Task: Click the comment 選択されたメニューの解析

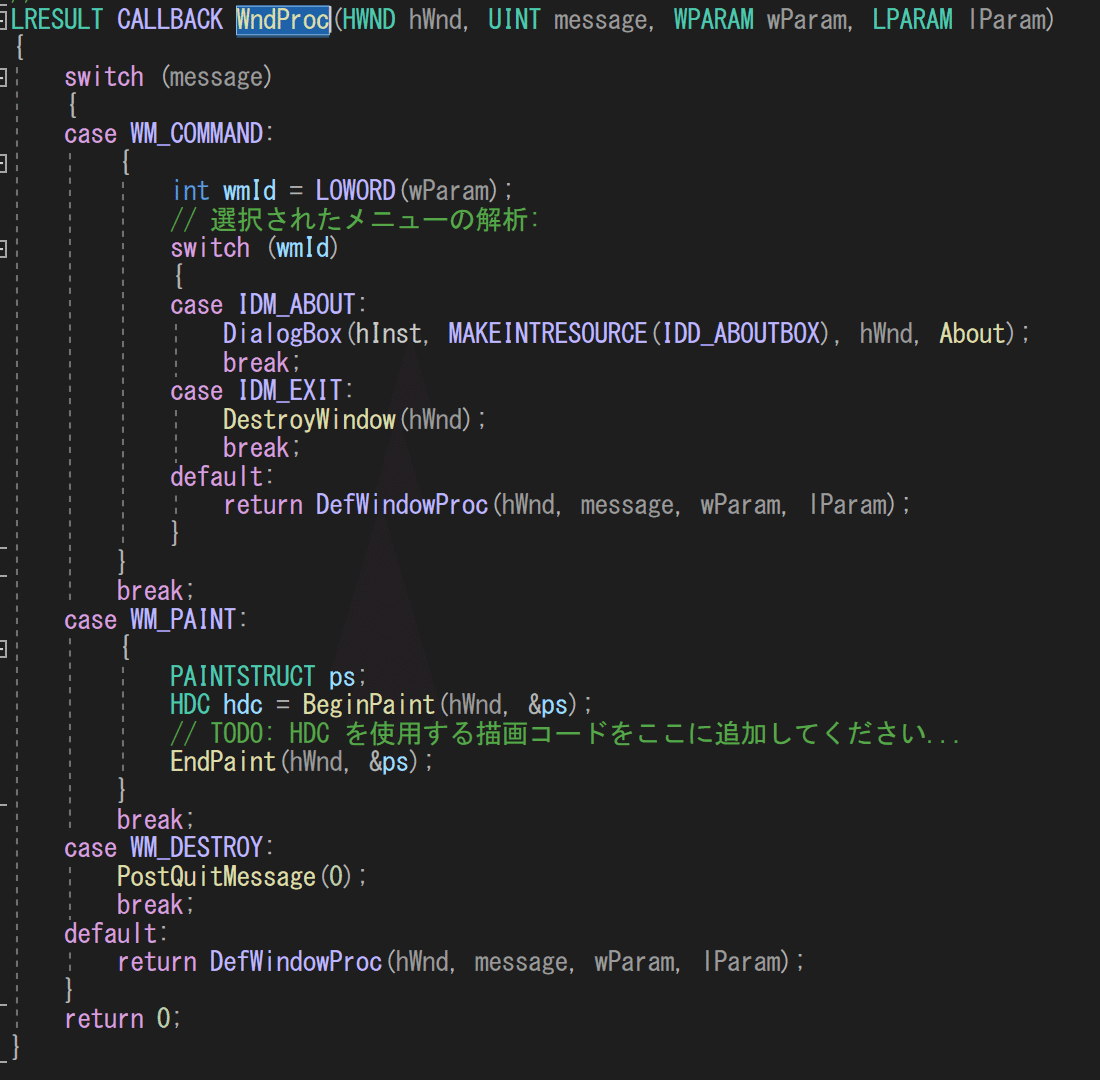Action: [x=354, y=220]
